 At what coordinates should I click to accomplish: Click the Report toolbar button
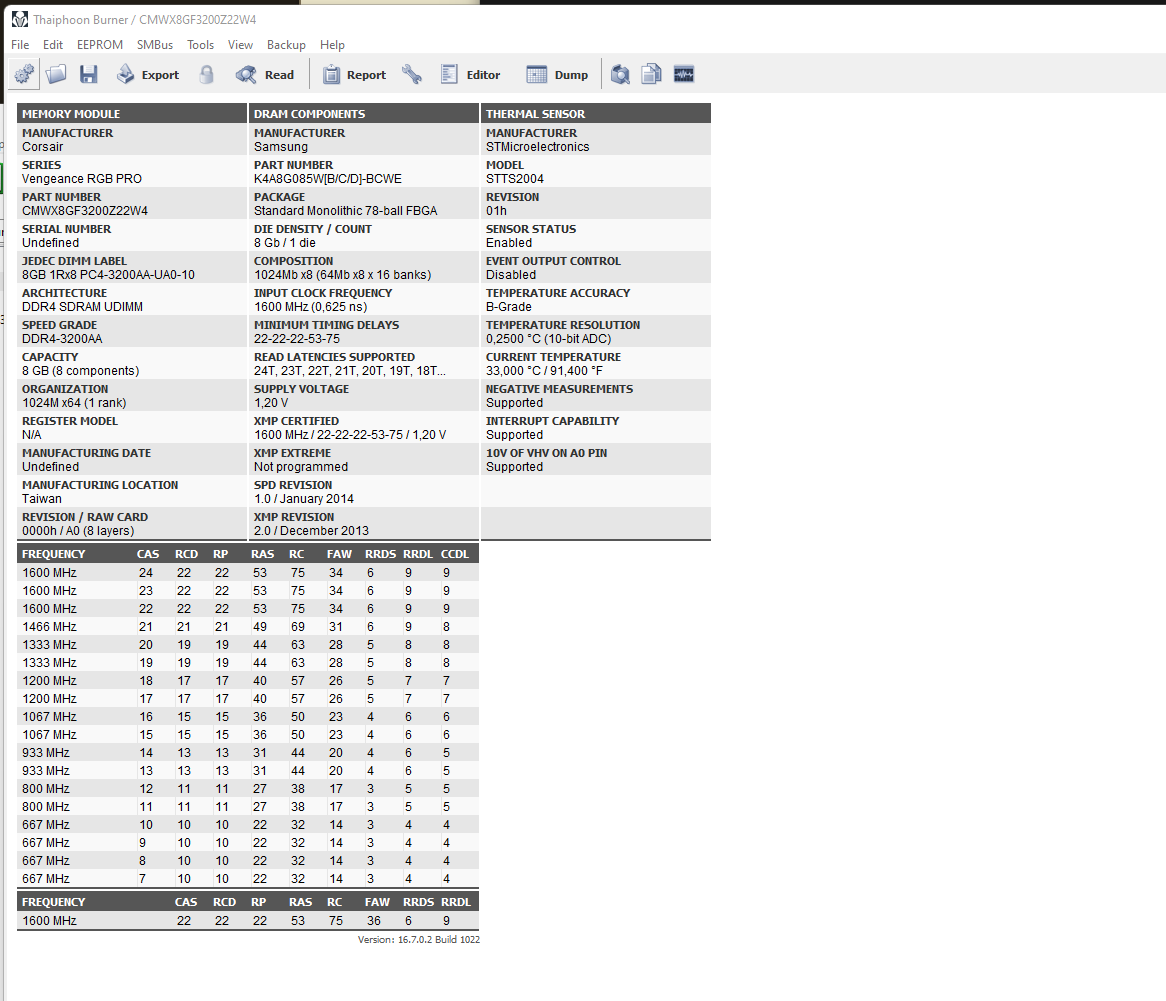click(x=355, y=74)
